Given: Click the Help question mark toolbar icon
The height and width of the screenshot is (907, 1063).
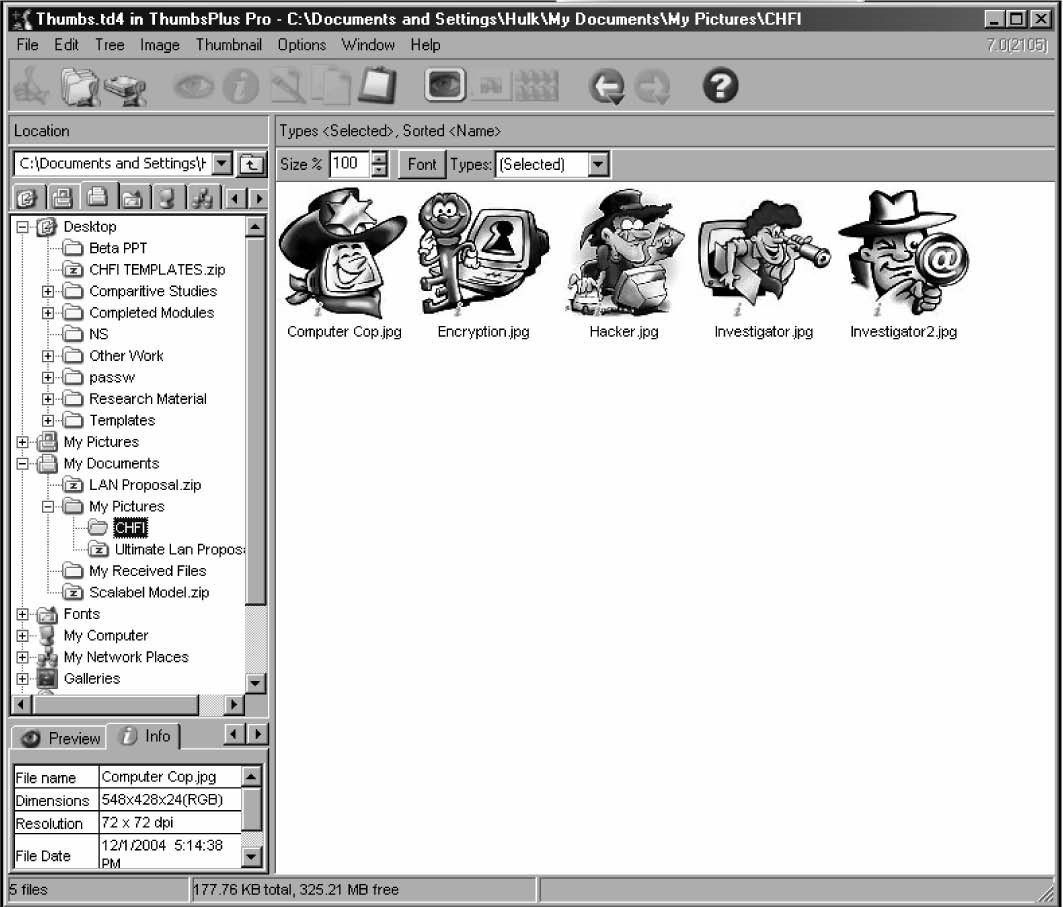Looking at the screenshot, I should point(720,86).
